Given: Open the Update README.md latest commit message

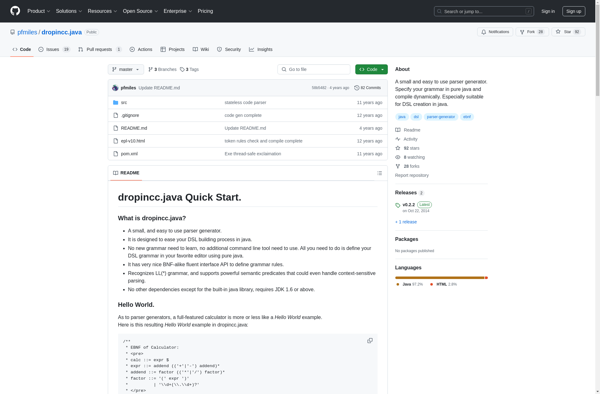Looking at the screenshot, I should click(x=159, y=88).
